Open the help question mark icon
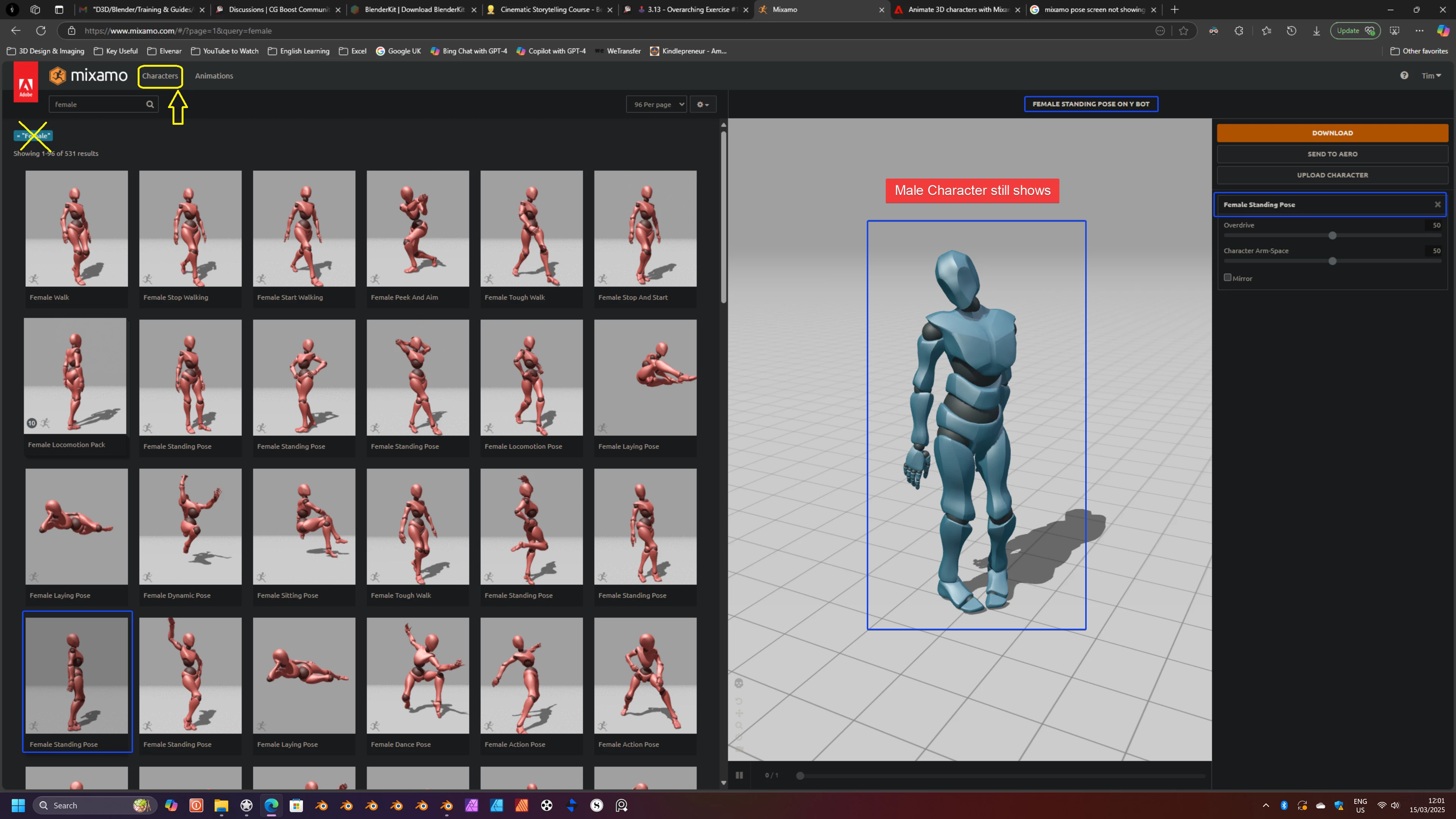This screenshot has width=1456, height=819. [1404, 75]
